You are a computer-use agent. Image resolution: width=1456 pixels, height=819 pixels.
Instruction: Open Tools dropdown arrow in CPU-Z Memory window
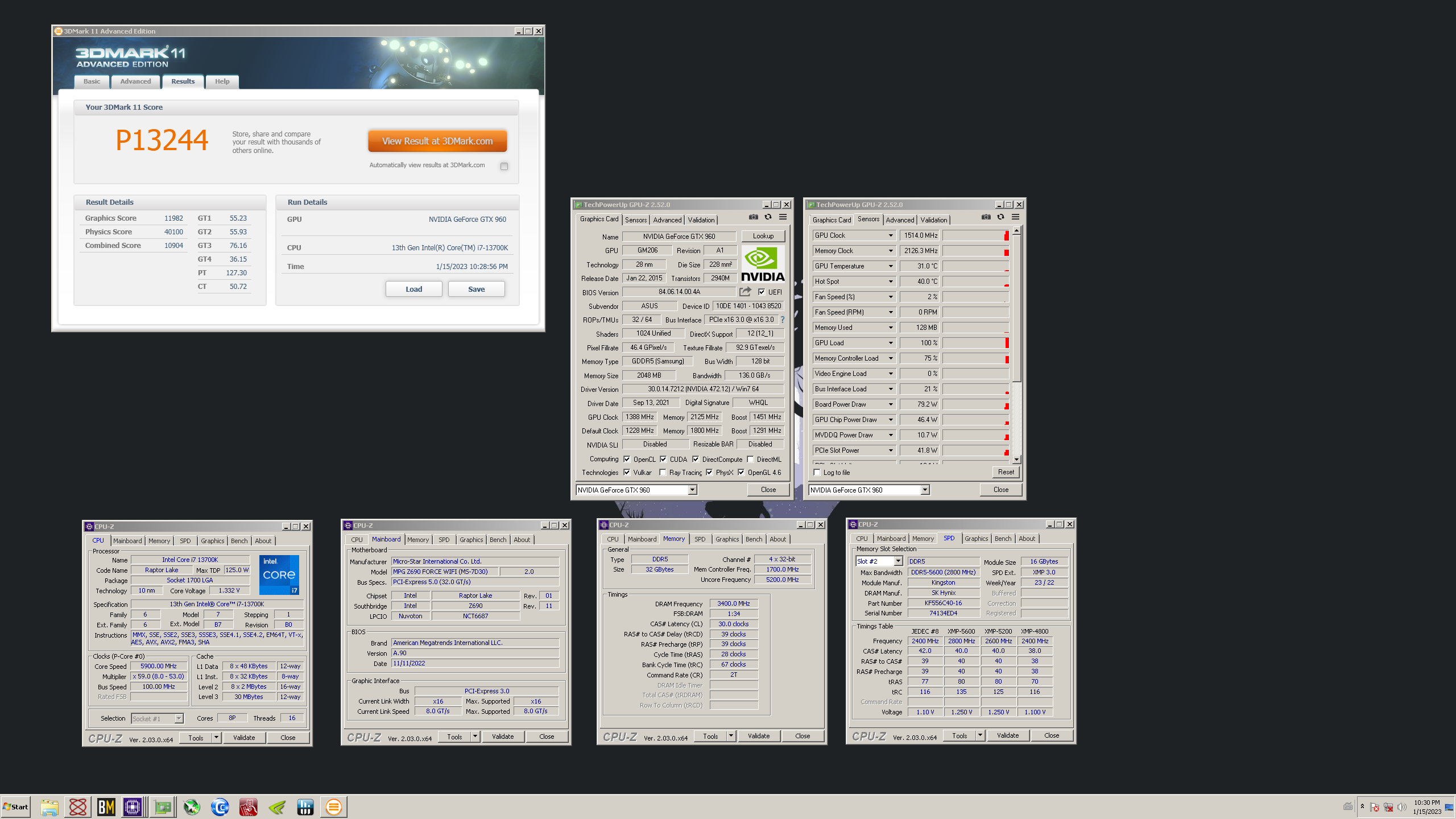click(x=731, y=736)
